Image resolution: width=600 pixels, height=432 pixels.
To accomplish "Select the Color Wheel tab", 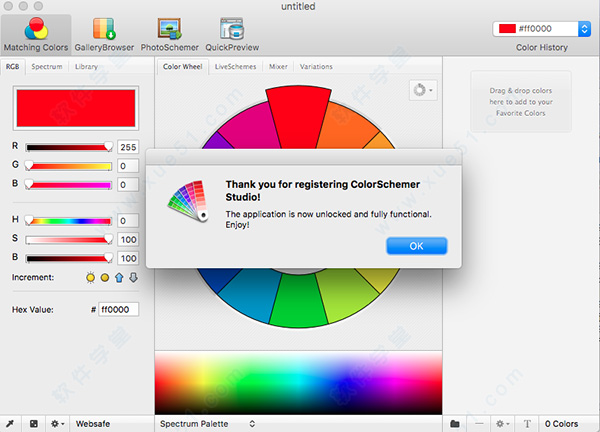I will point(183,67).
